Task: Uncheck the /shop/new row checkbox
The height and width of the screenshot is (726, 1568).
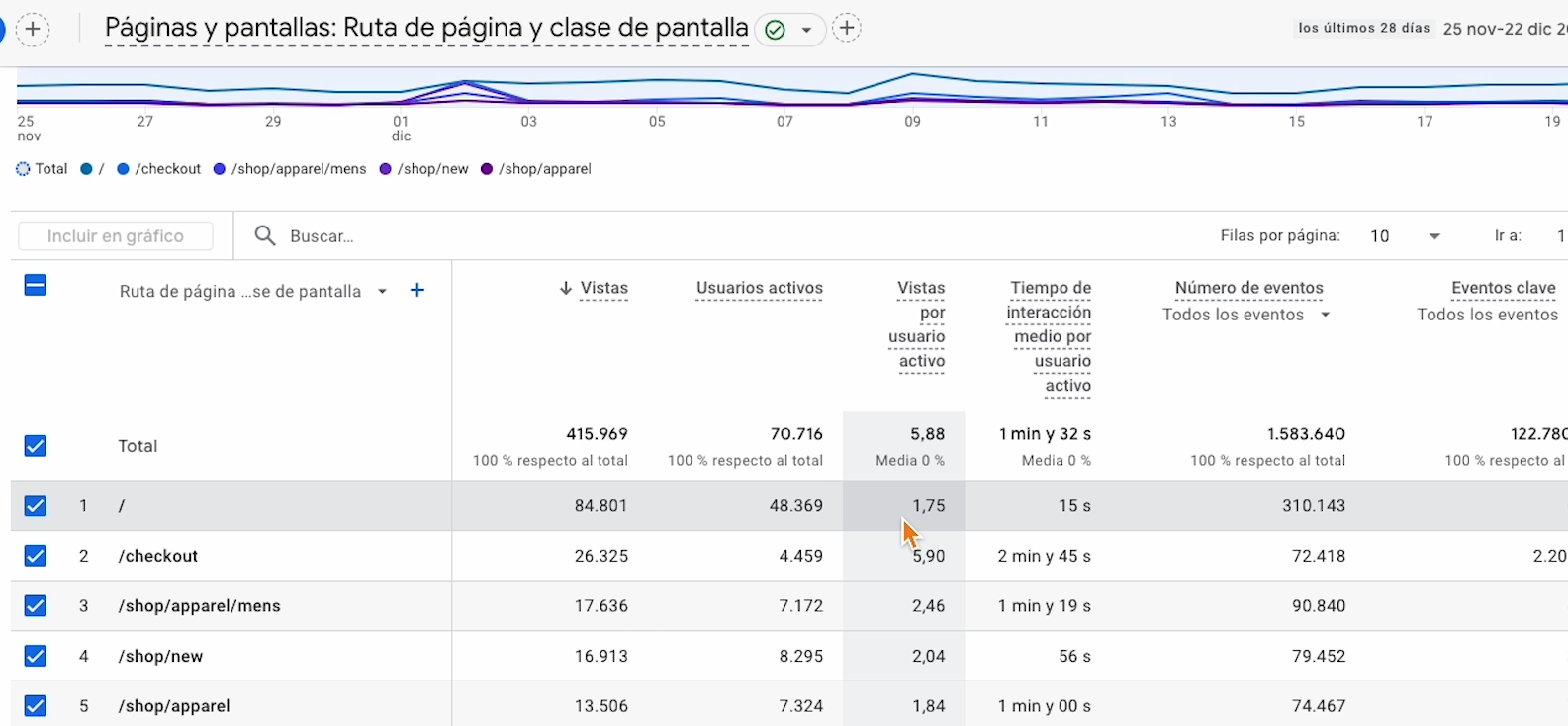Action: tap(36, 656)
